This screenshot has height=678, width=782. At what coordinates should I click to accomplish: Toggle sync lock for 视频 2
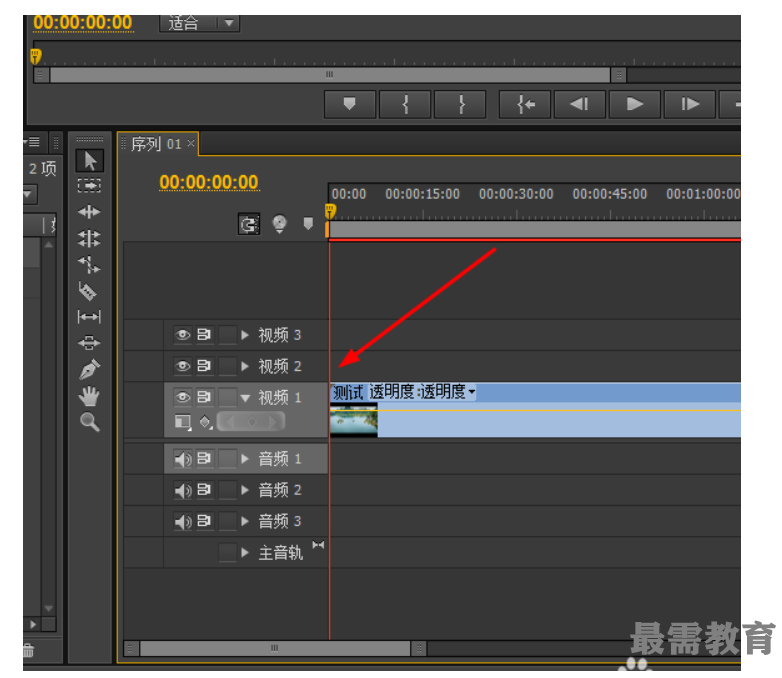pyautogui.click(x=204, y=366)
